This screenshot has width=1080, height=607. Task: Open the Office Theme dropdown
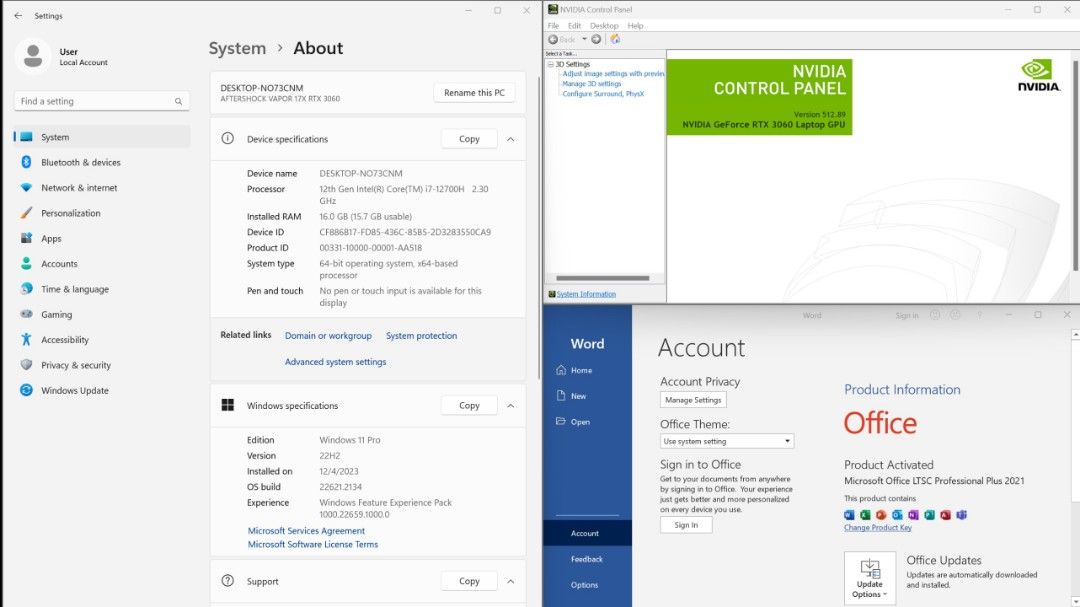pos(727,441)
